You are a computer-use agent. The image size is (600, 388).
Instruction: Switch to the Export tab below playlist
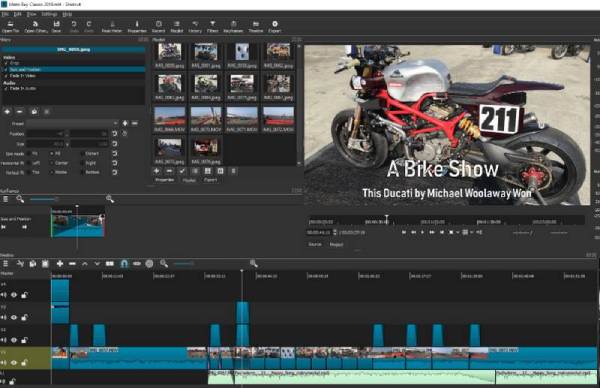pyautogui.click(x=210, y=180)
